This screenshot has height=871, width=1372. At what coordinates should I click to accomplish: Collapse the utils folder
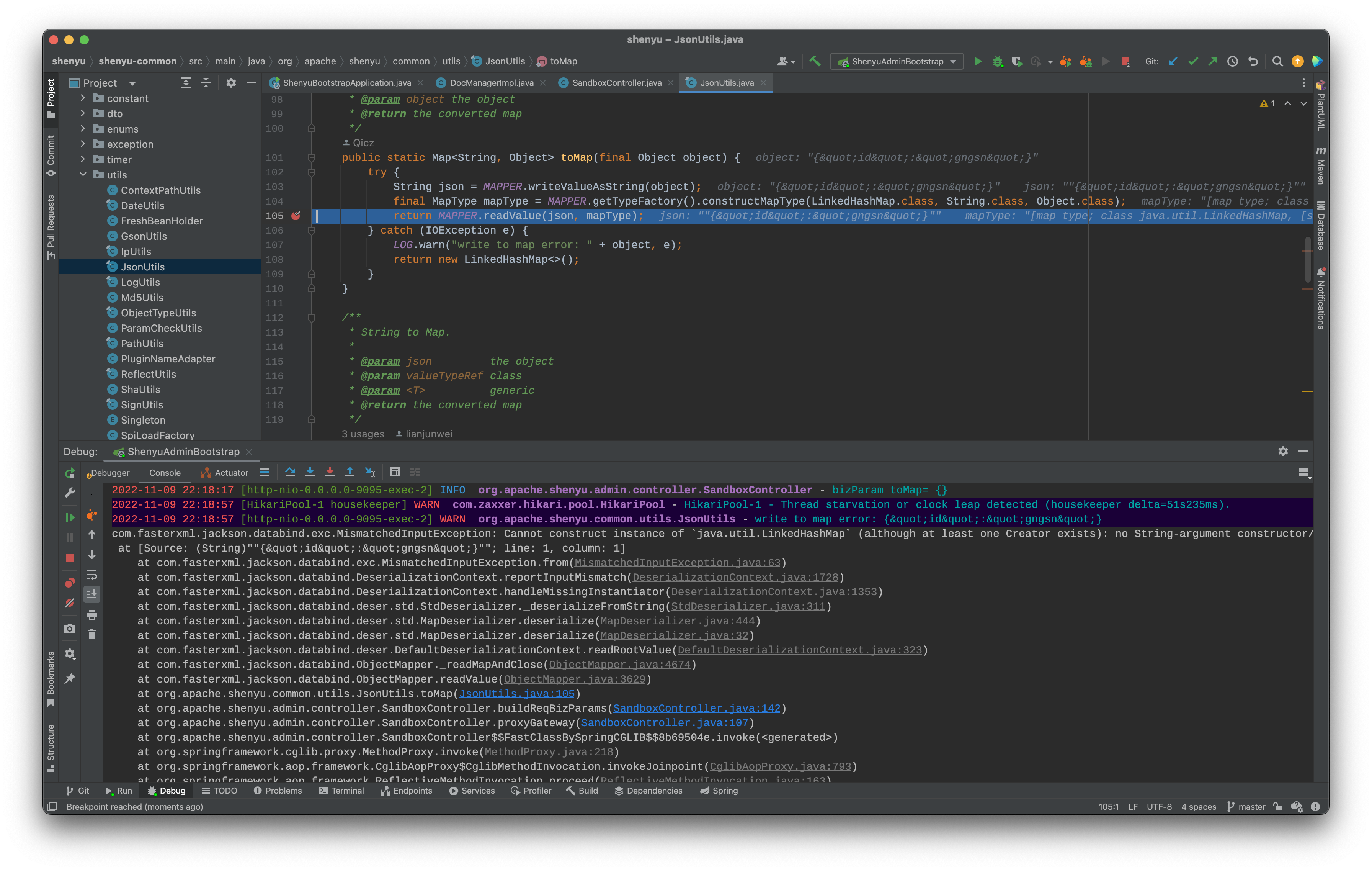click(x=83, y=174)
